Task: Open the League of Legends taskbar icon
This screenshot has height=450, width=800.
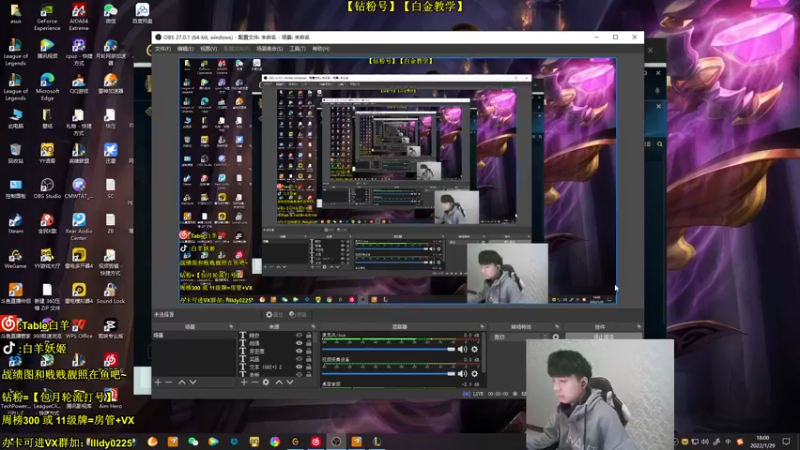Action: pos(377,441)
